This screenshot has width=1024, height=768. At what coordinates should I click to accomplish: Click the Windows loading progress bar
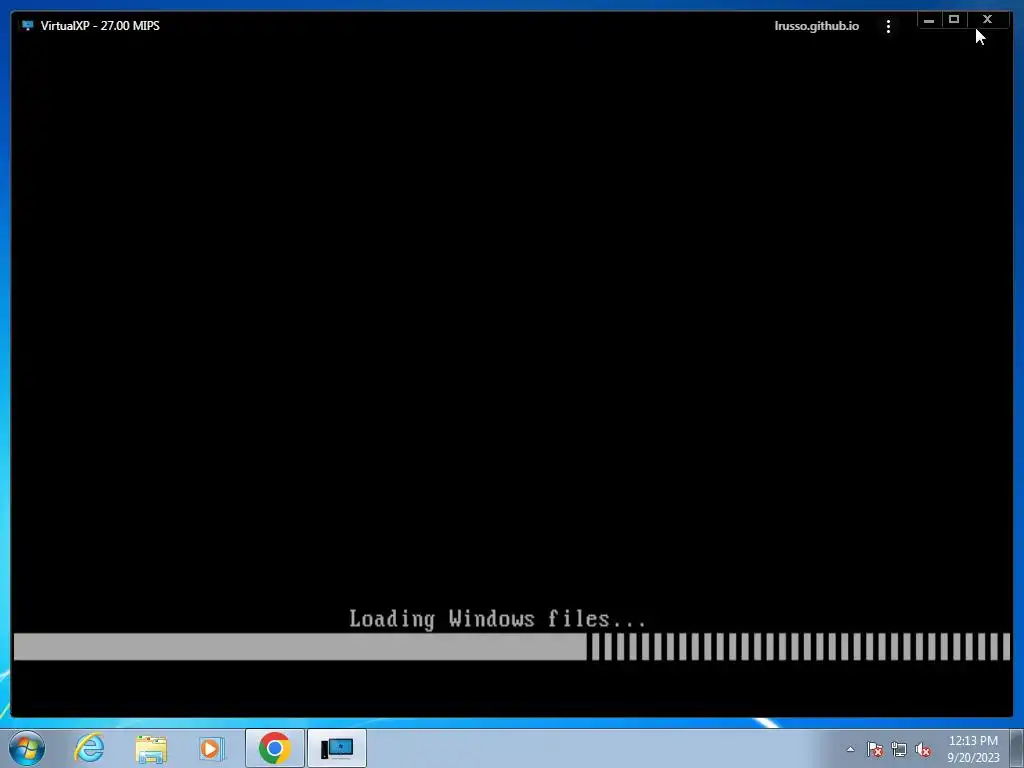512,647
